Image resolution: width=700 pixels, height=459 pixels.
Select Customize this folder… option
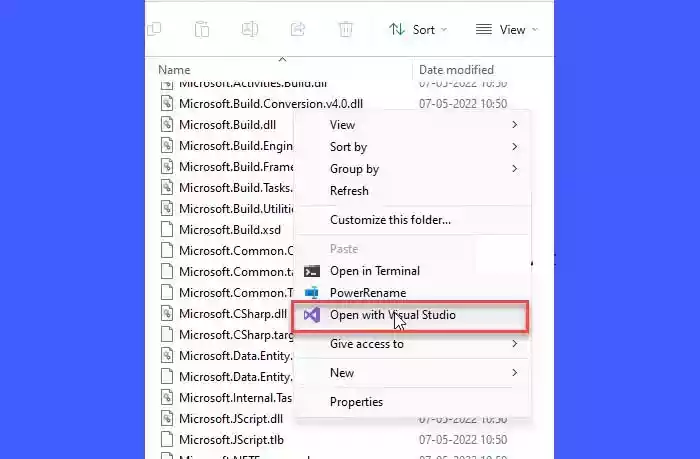[390, 220]
